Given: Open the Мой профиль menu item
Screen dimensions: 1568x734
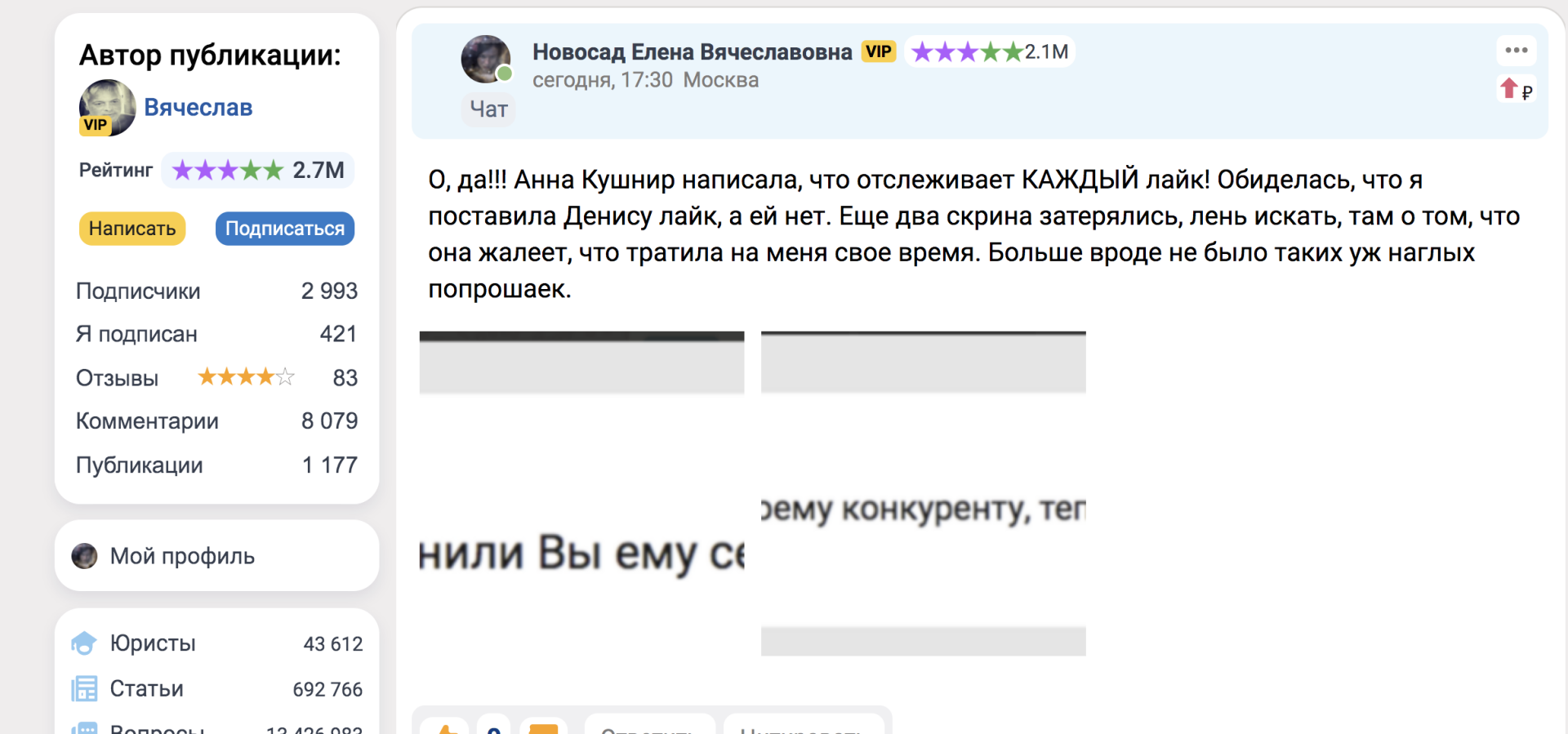Looking at the screenshot, I should click(182, 556).
